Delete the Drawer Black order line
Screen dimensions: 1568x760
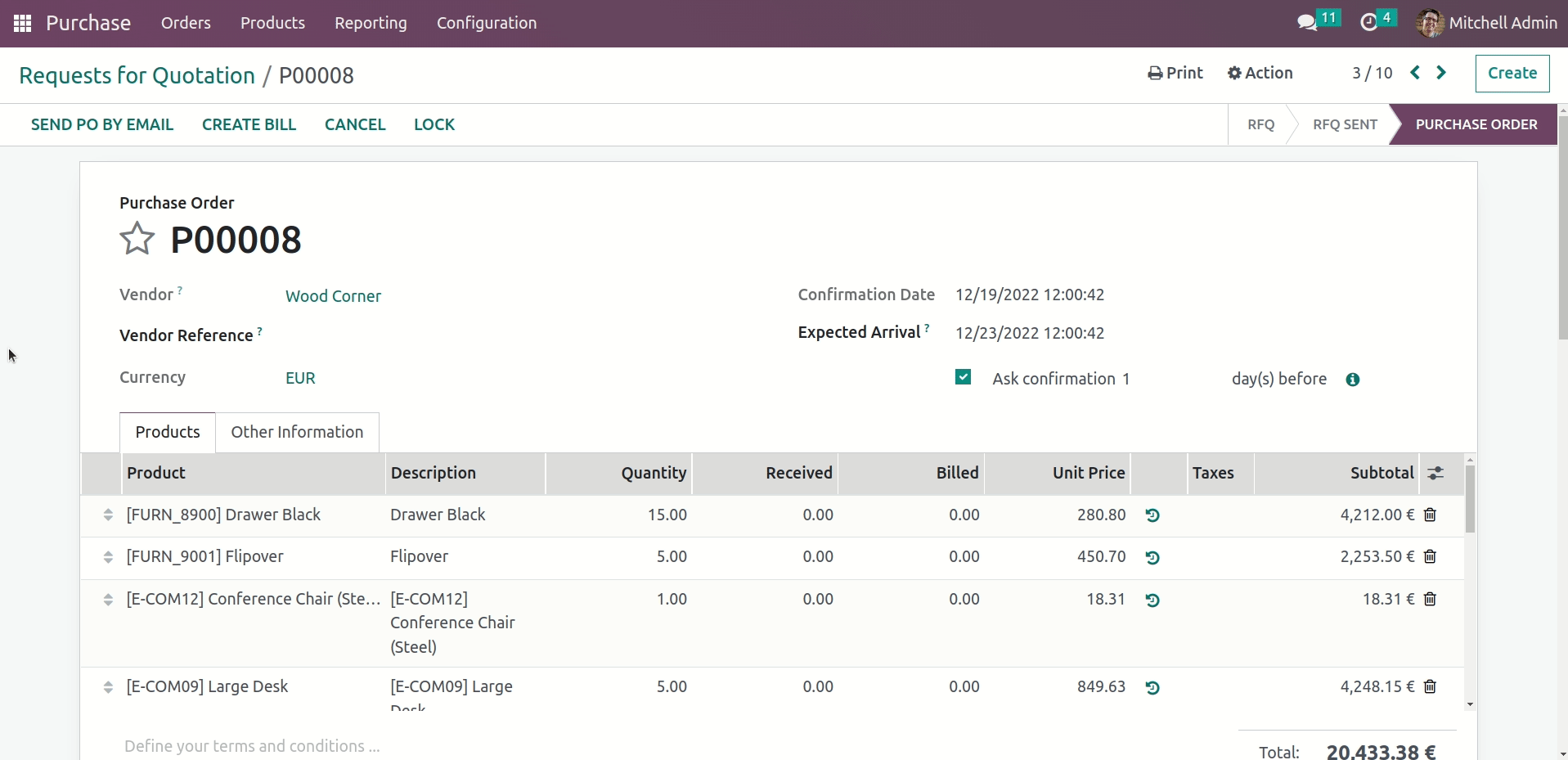1430,515
